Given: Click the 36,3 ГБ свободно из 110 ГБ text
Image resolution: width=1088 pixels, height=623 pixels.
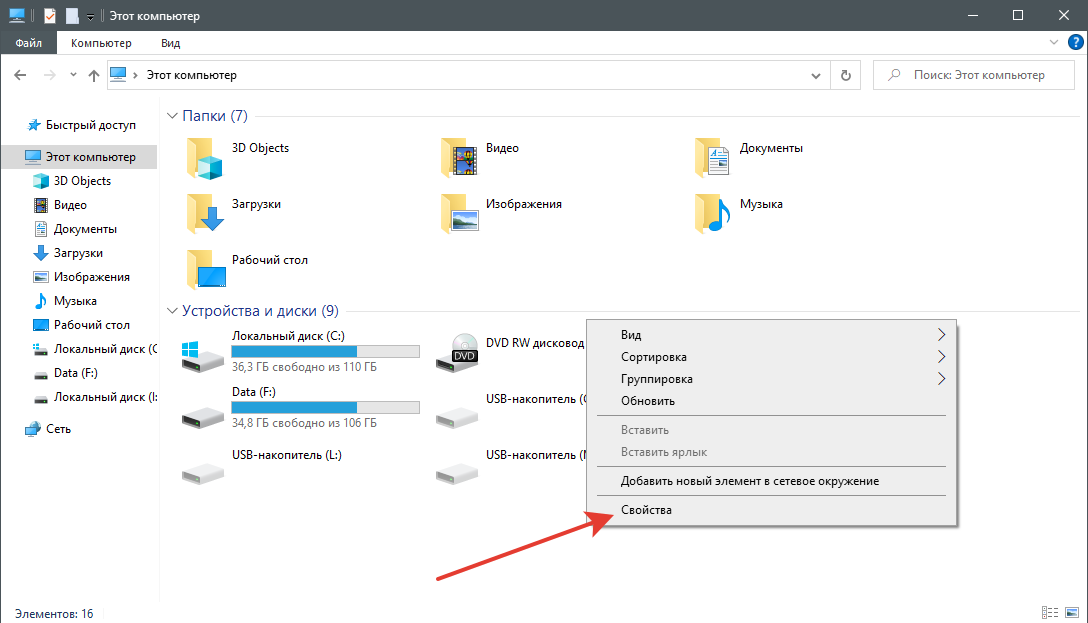Looking at the screenshot, I should pos(304,367).
